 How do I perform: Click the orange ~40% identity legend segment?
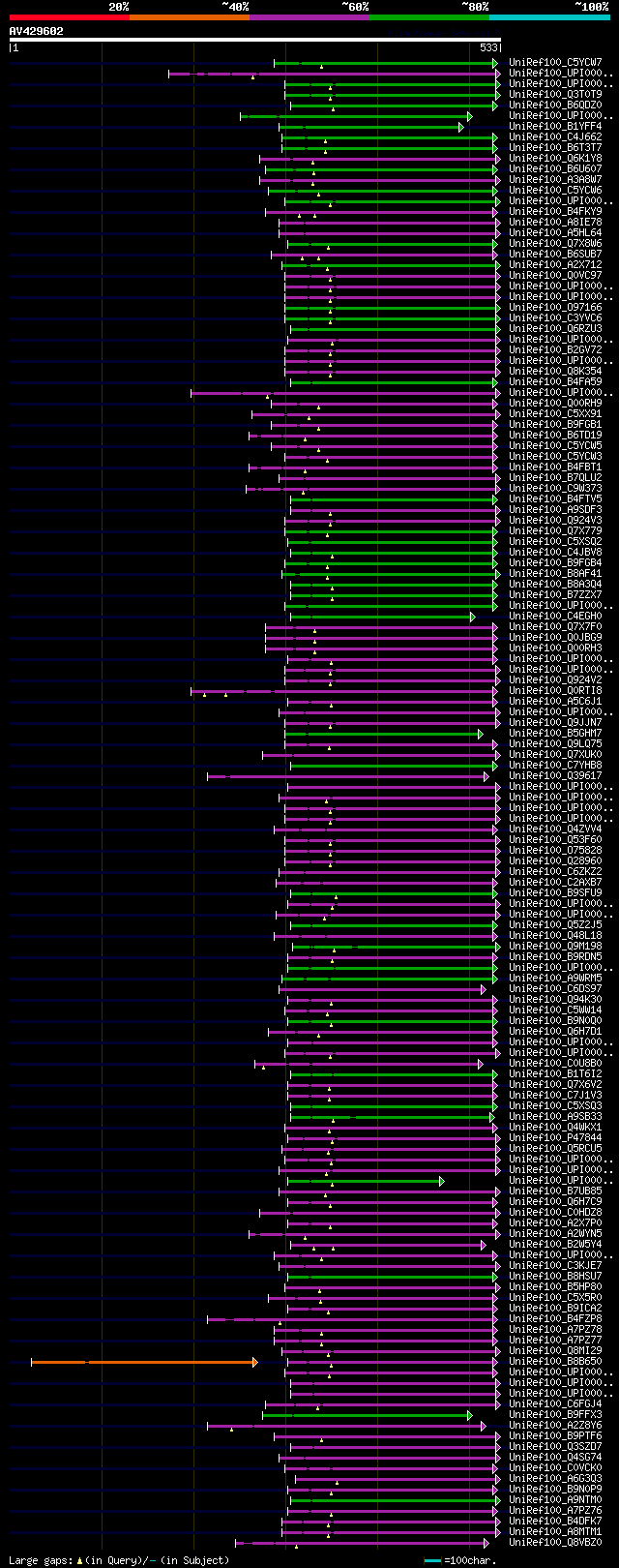tap(190, 17)
